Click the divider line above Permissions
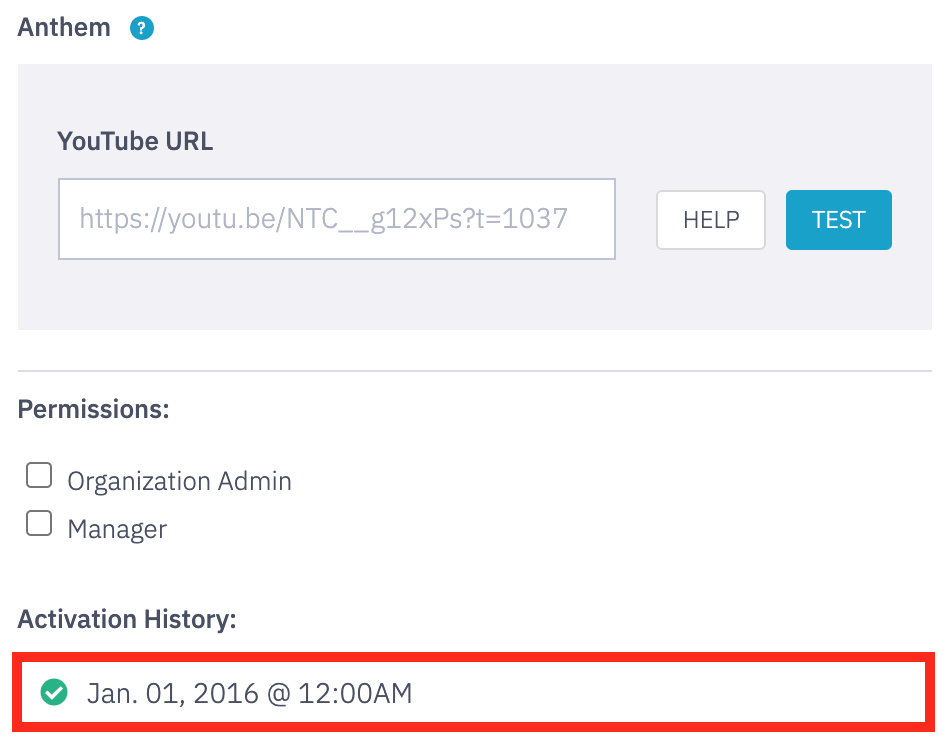This screenshot has width=952, height=750. pos(475,370)
